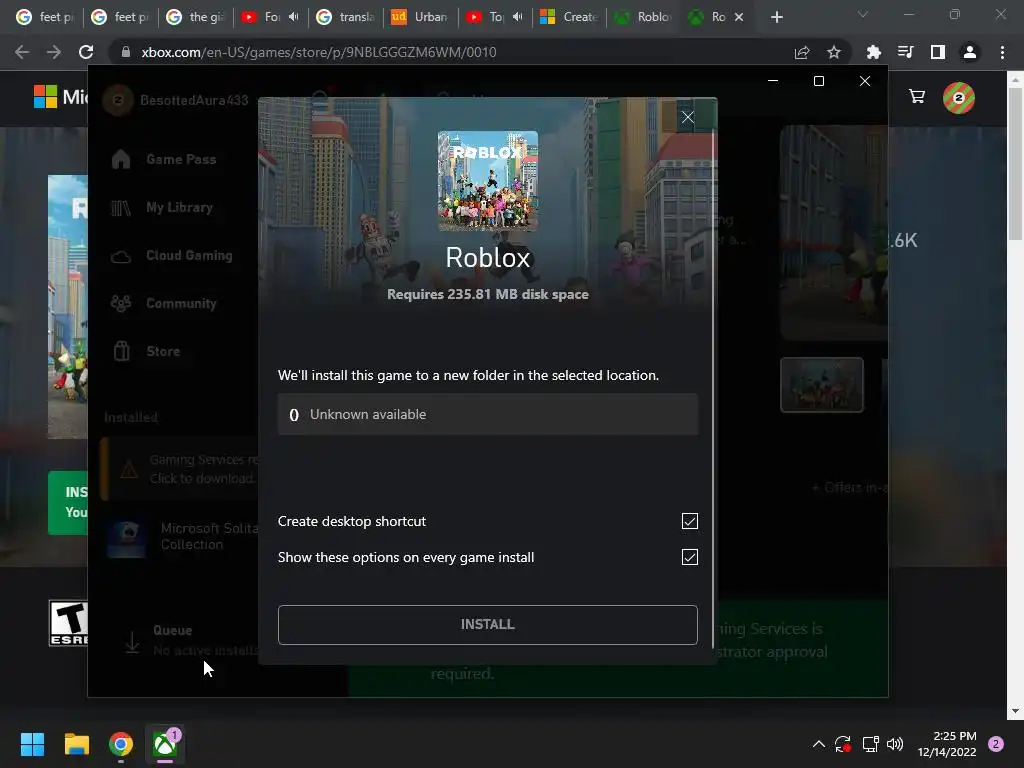Open the tab search chevron in Chrome
This screenshot has width=1024, height=768.
click(863, 14)
